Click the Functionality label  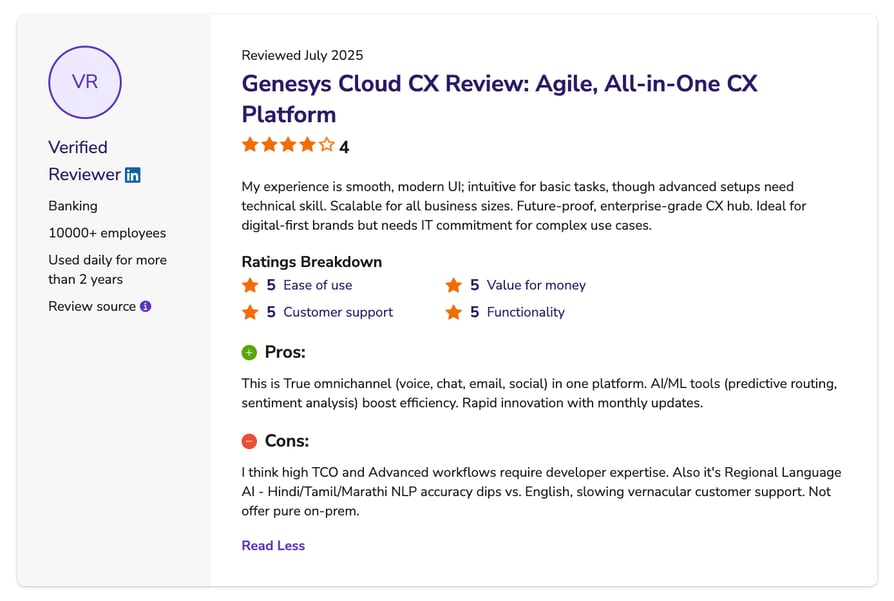pos(526,312)
